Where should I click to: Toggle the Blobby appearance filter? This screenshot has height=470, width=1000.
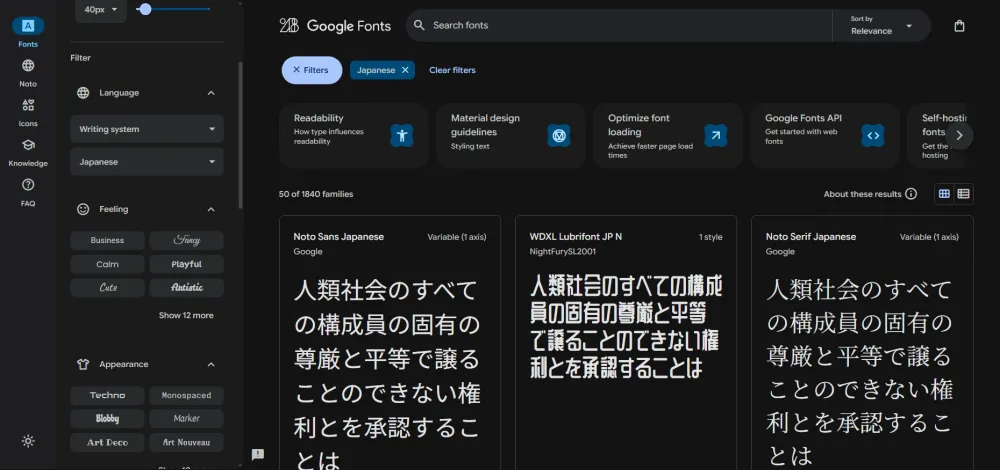tap(107, 419)
